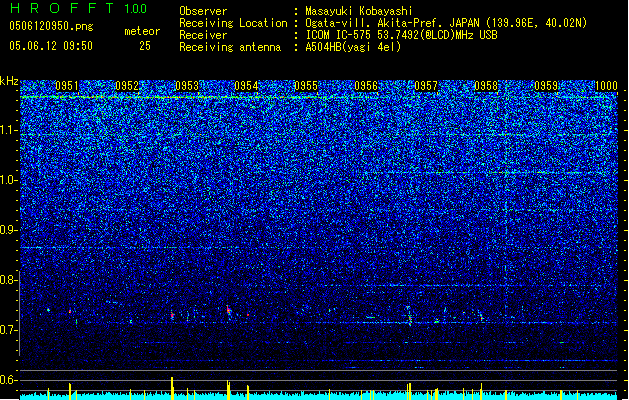The width and height of the screenshot is (629, 400).
Task: Click the red meteor echo near 0953
Action: pyautogui.click(x=172, y=315)
